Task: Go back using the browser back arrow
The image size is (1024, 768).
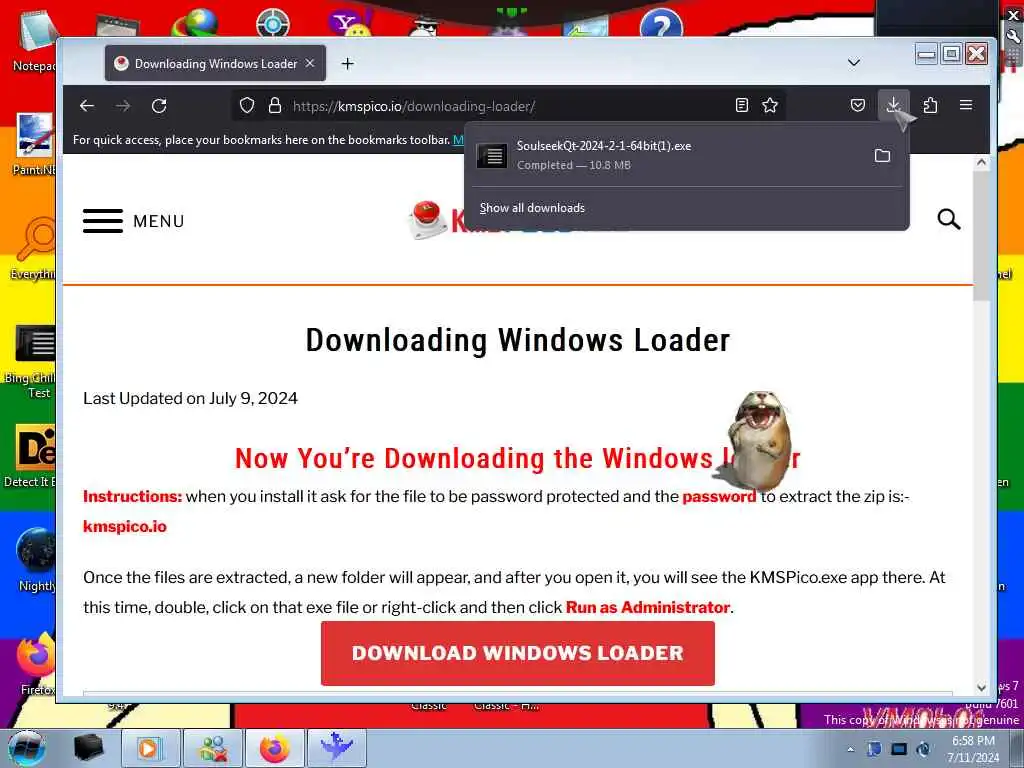Action: [x=87, y=106]
